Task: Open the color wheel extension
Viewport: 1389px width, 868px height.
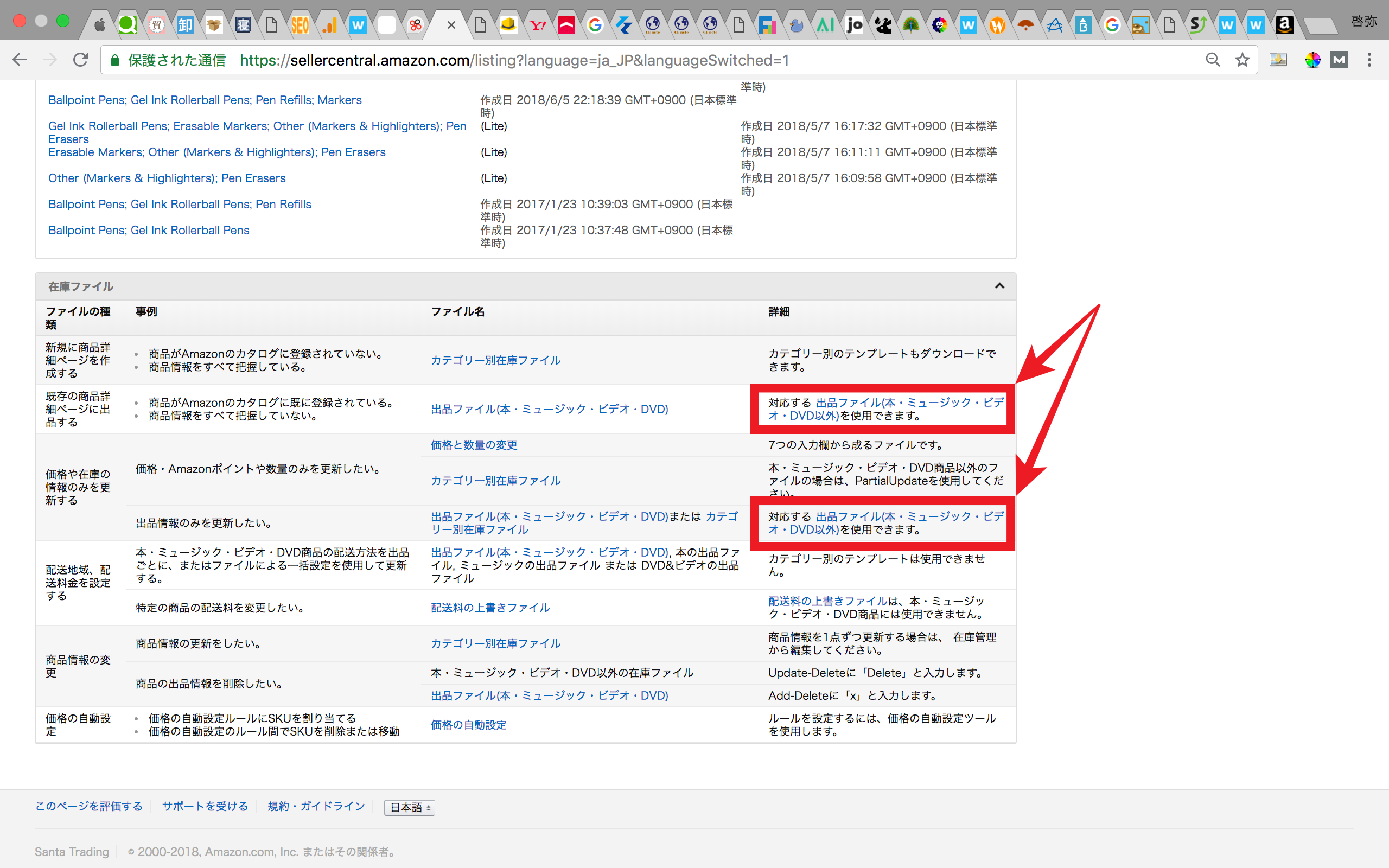Action: [x=1312, y=60]
